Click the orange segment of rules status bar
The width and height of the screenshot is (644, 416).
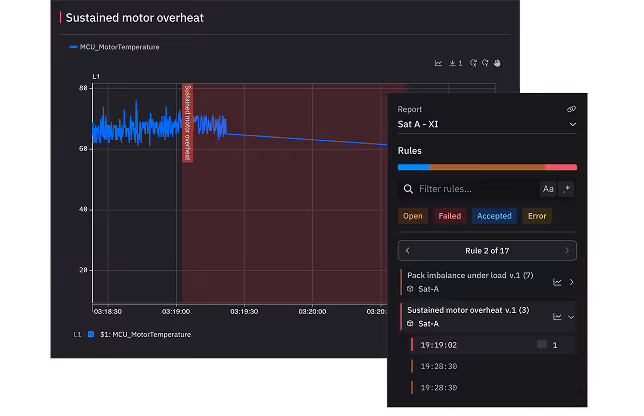tap(487, 167)
